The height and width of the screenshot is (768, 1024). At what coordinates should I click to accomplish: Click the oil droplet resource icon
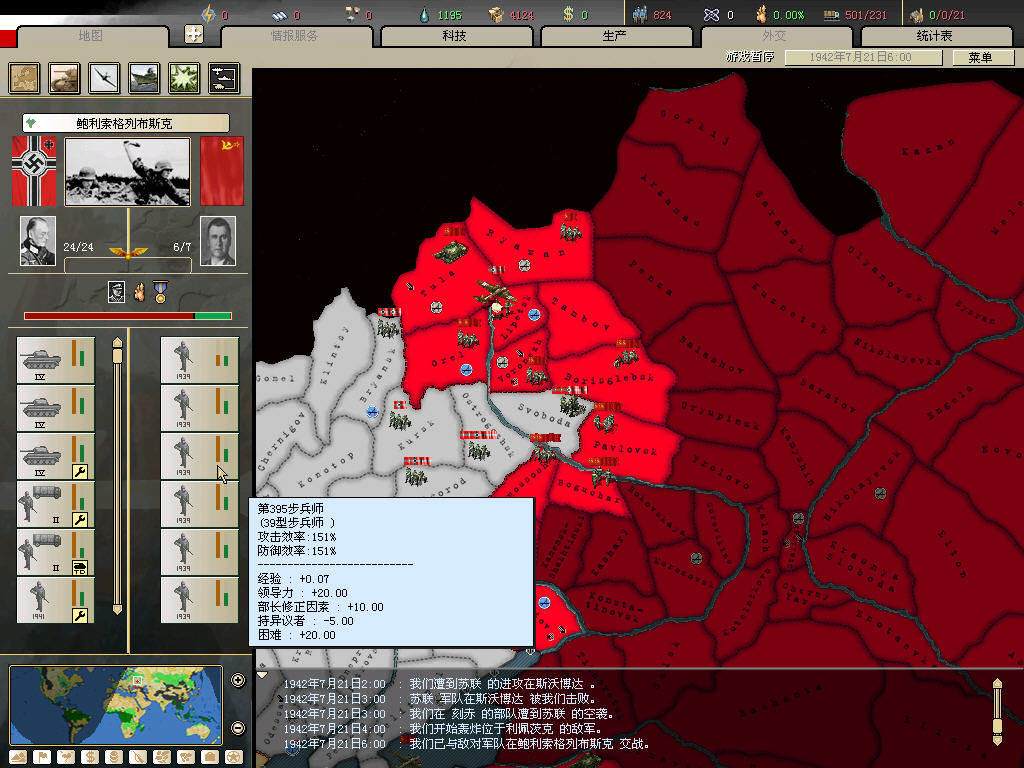(424, 14)
